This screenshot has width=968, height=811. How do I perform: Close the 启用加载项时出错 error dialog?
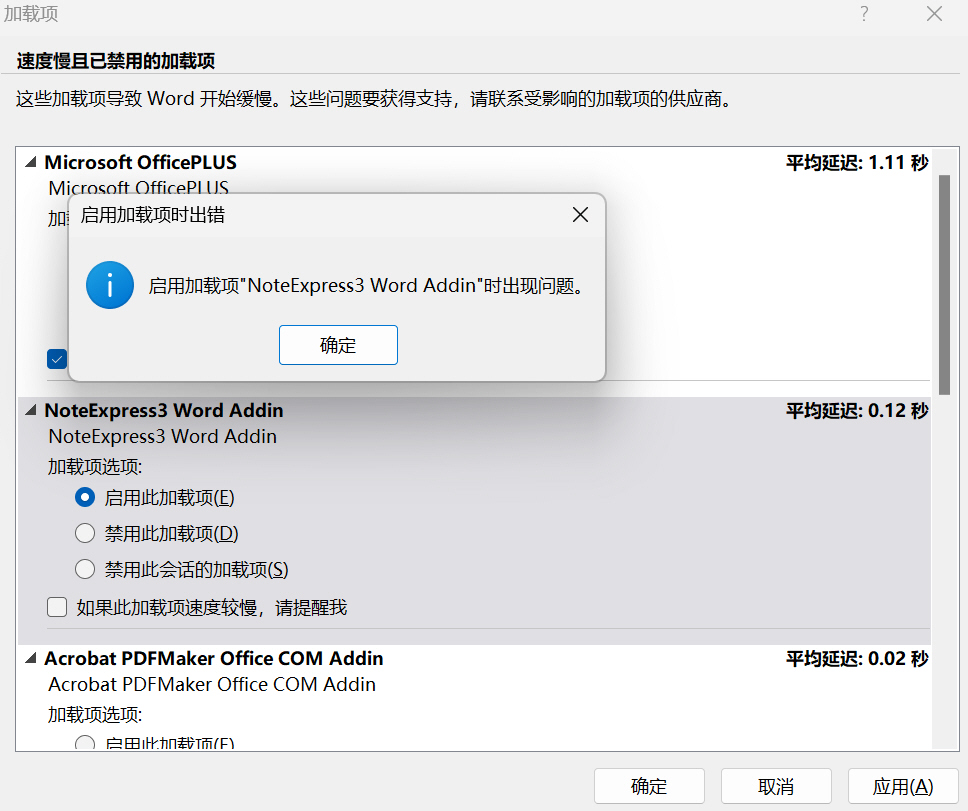[580, 215]
